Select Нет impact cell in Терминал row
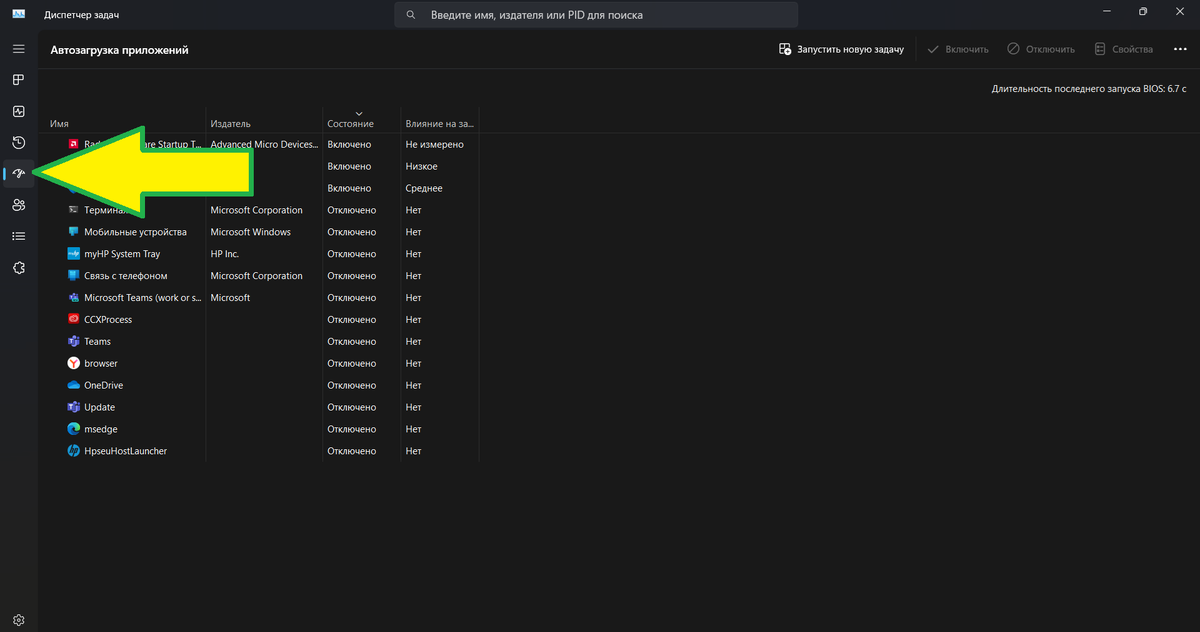 [x=413, y=210]
